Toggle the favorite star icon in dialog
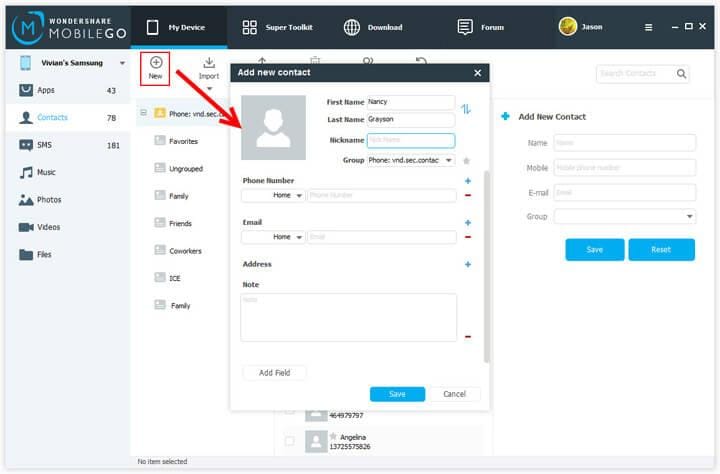The height and width of the screenshot is (474, 720). click(467, 161)
